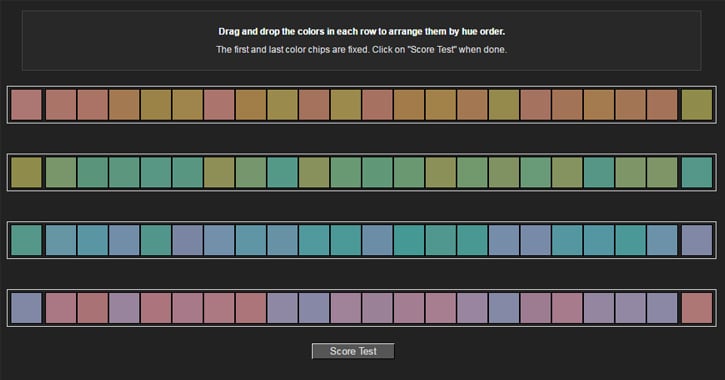
Task: Pick the seventh chip, pink, in the first row
Action: [x=219, y=105]
